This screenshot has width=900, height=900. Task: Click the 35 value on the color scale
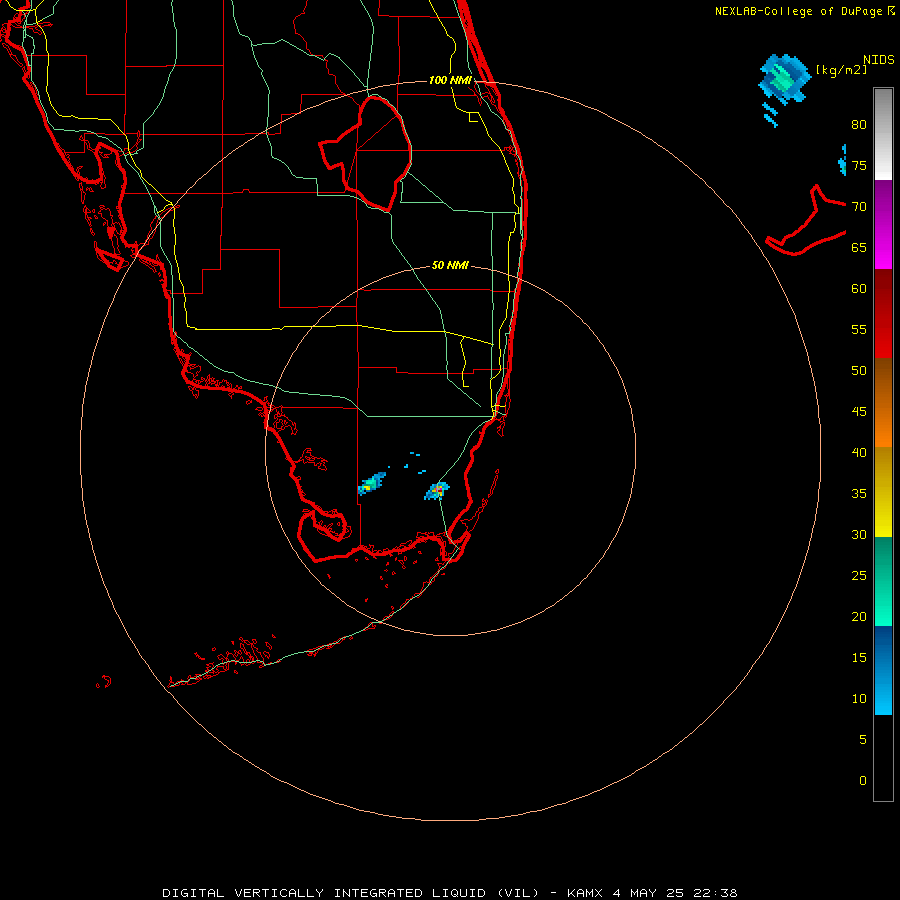859,494
